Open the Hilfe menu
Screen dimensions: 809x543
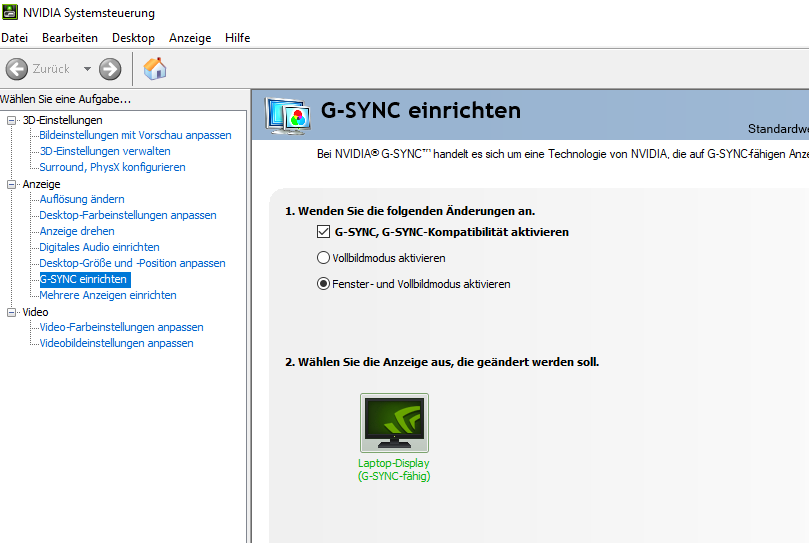pyautogui.click(x=237, y=38)
